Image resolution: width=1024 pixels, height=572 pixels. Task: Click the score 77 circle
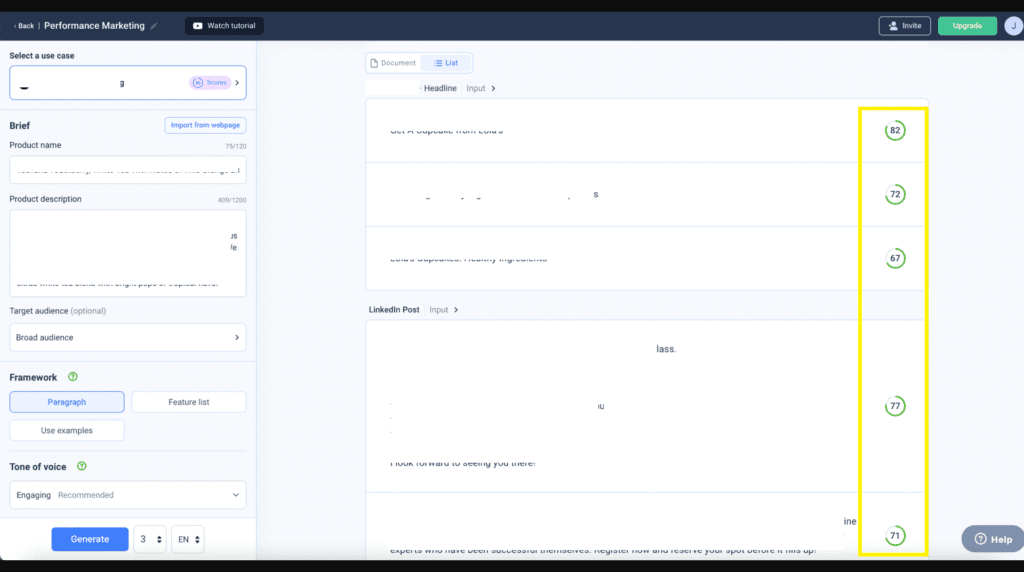[895, 406]
